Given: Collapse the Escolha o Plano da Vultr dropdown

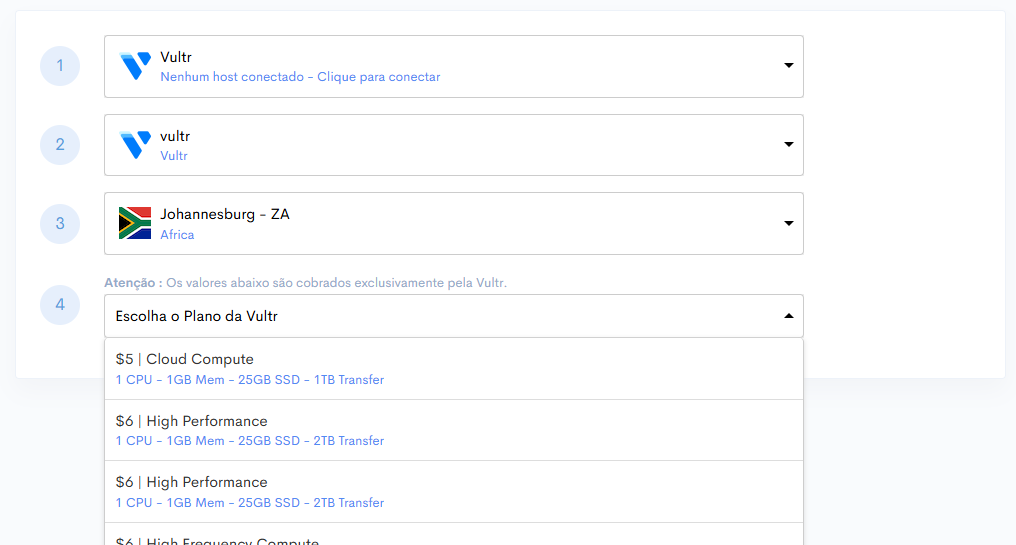Looking at the screenshot, I should (789, 316).
